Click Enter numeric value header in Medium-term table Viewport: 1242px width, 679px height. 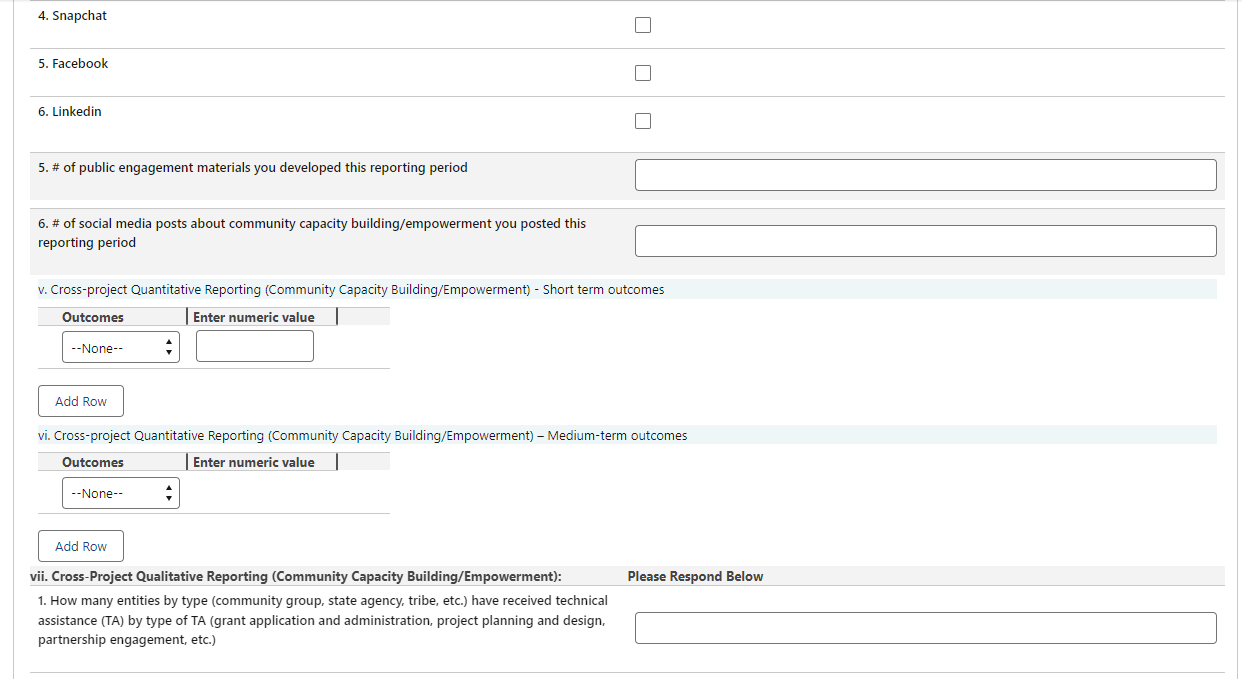pyautogui.click(x=254, y=462)
